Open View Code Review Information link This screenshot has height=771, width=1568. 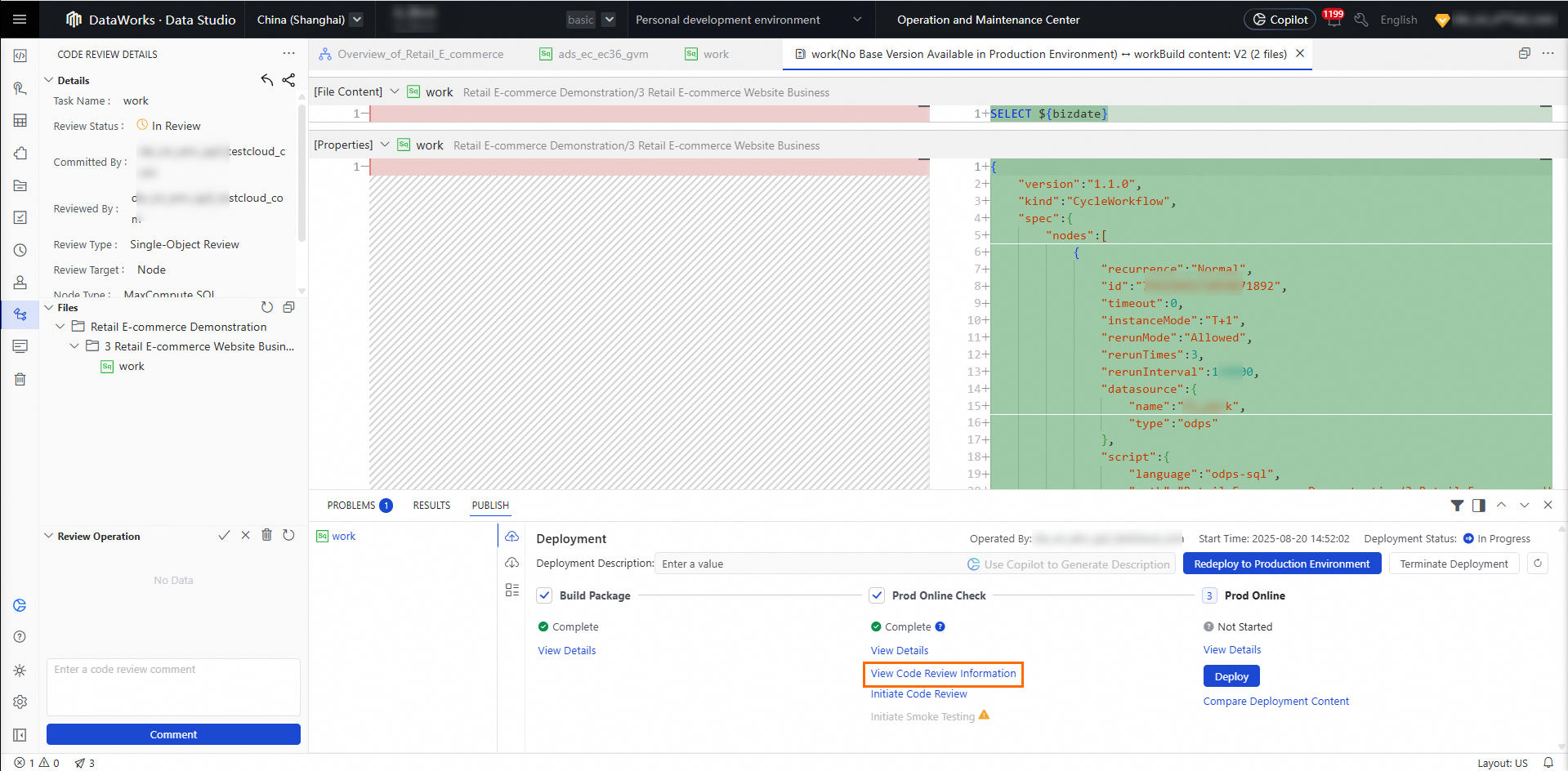click(943, 674)
